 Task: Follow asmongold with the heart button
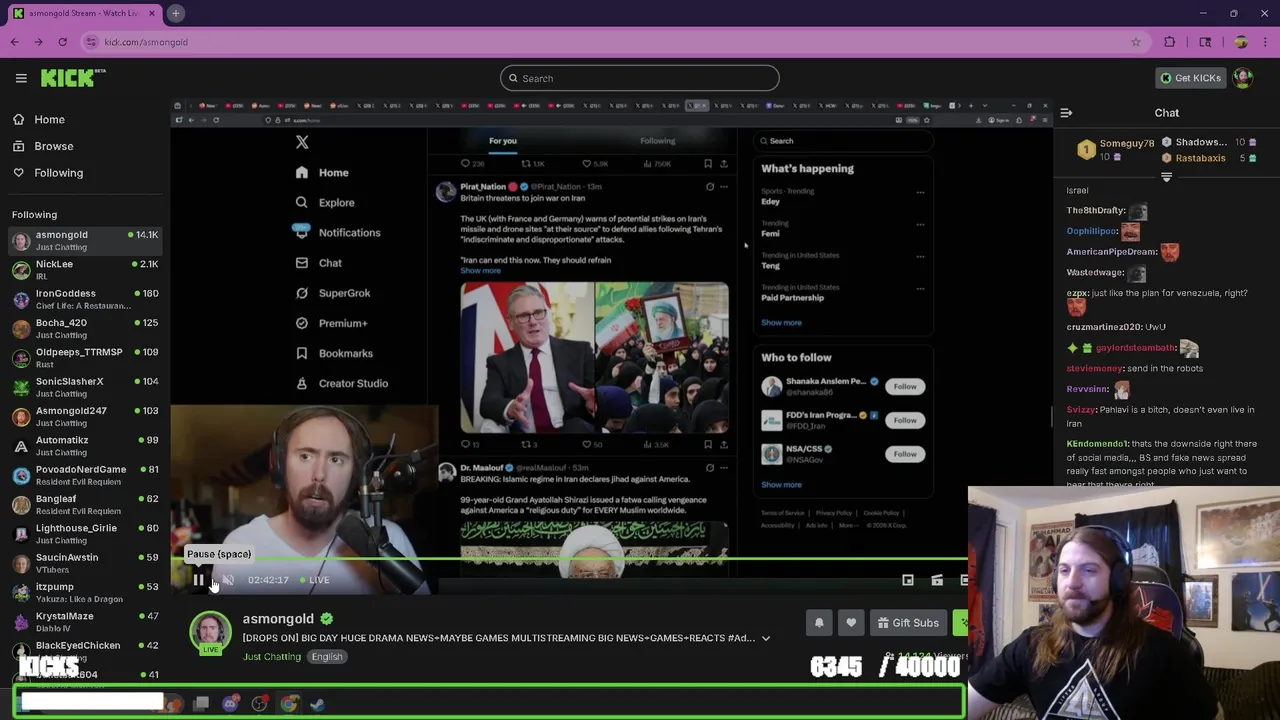coord(851,623)
